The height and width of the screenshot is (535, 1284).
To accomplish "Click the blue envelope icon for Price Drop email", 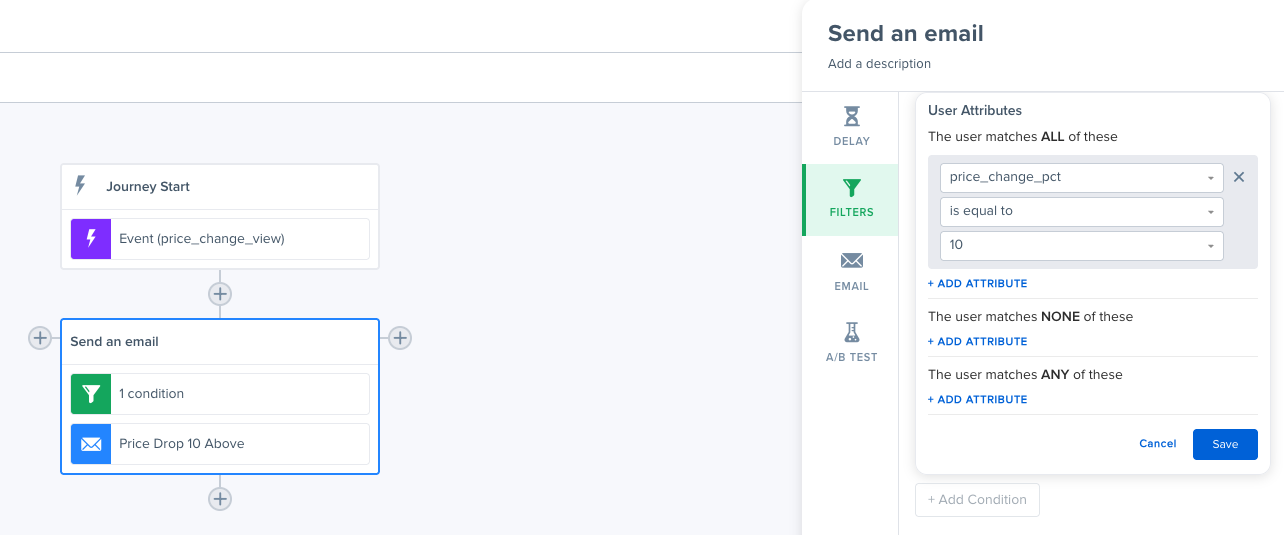I will coord(91,444).
